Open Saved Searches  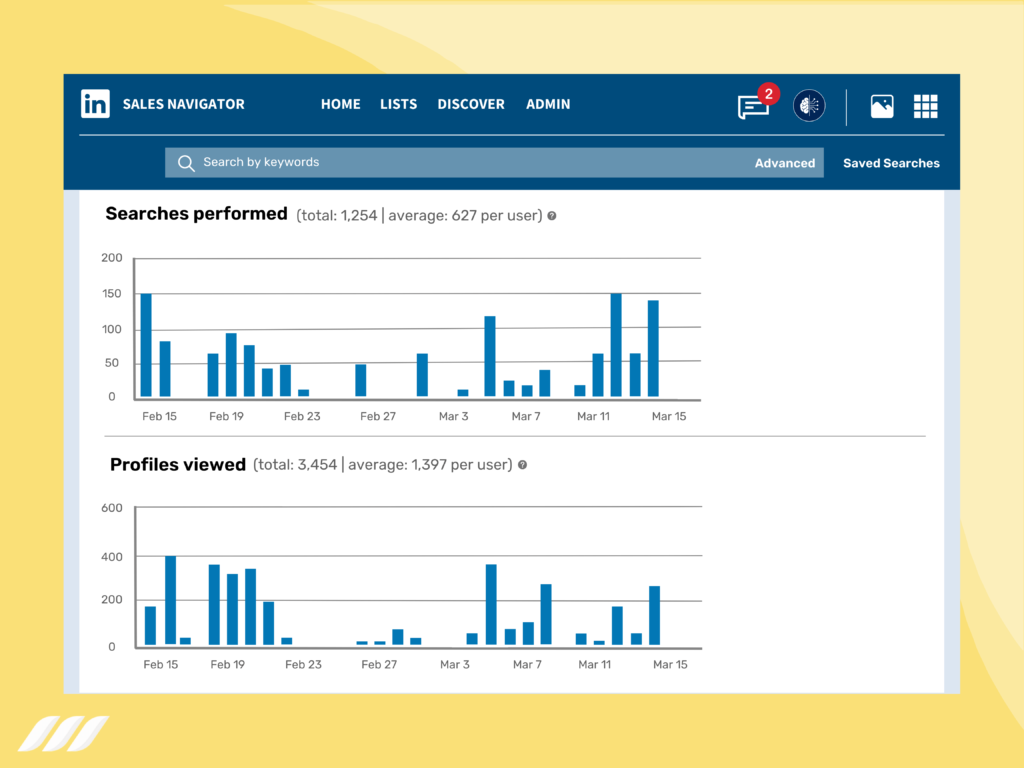(890, 162)
